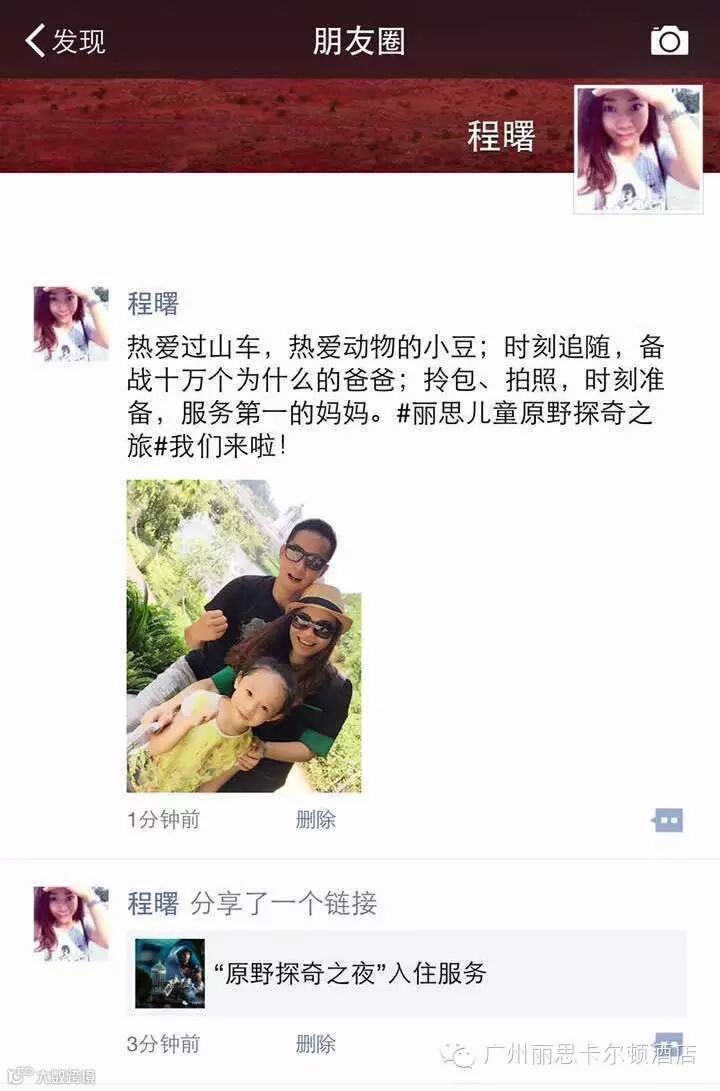Tap the red cover banner photo
This screenshot has height=1091, width=720.
click(x=287, y=125)
